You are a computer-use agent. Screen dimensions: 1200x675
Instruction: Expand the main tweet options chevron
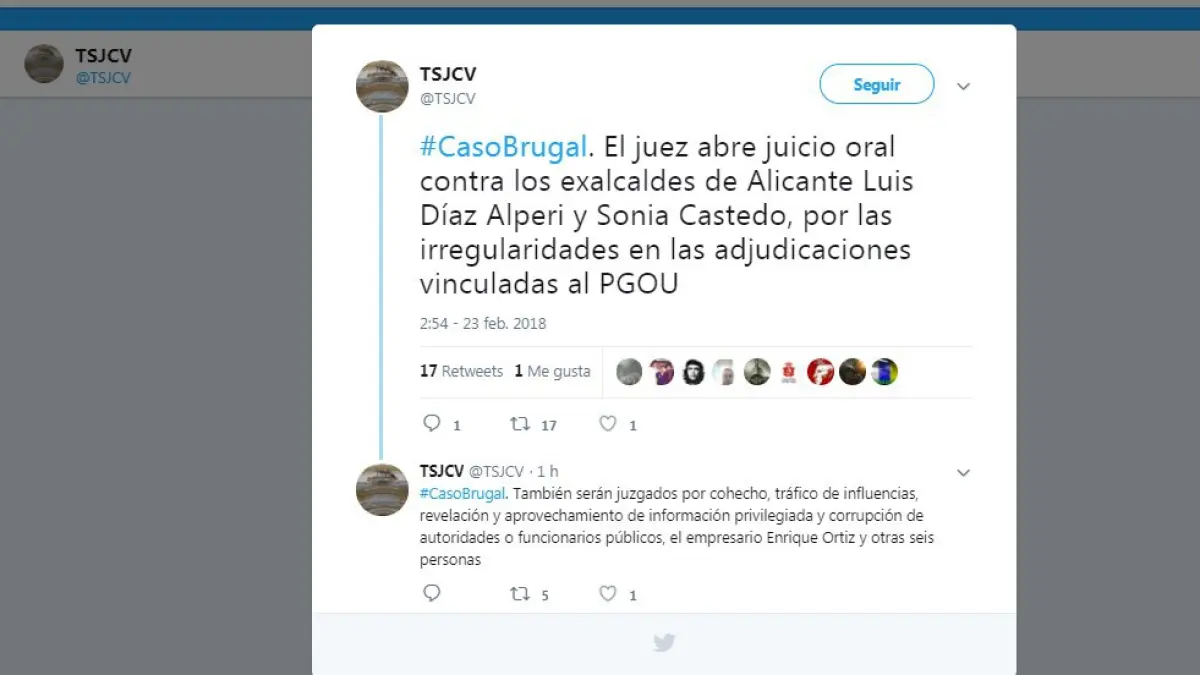point(963,86)
